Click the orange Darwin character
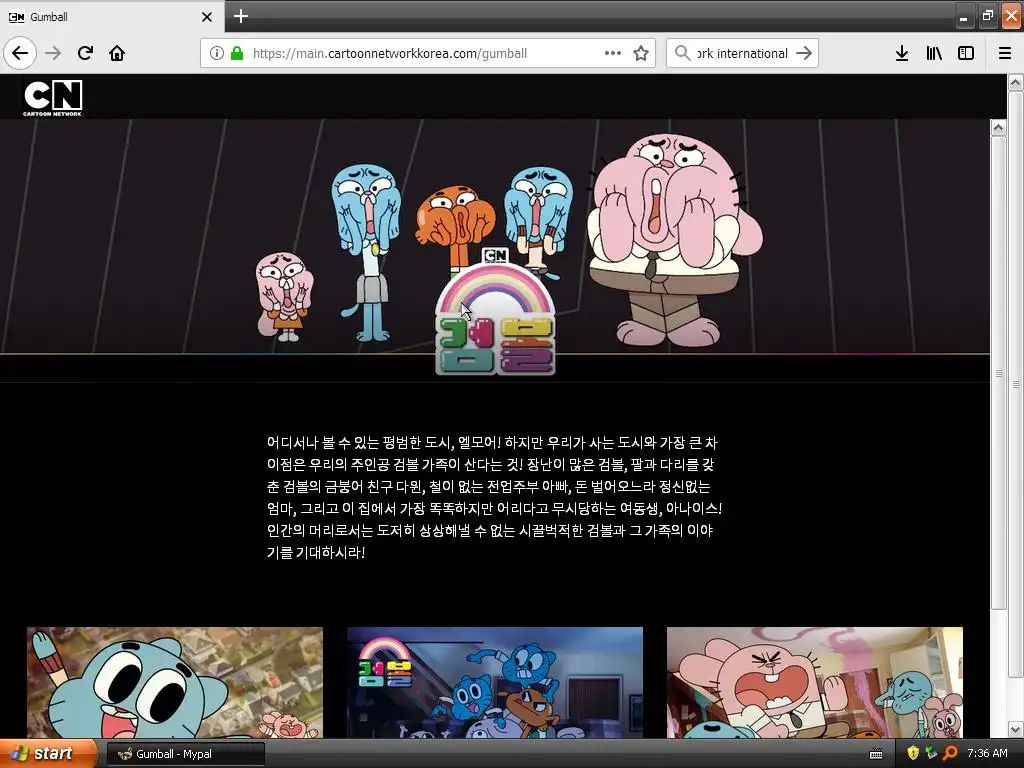 point(455,225)
